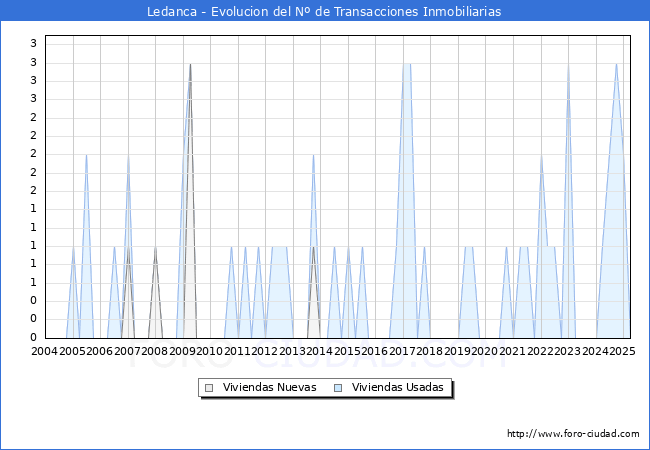Click the 2014 x-axis label

pyautogui.click(x=320, y=351)
